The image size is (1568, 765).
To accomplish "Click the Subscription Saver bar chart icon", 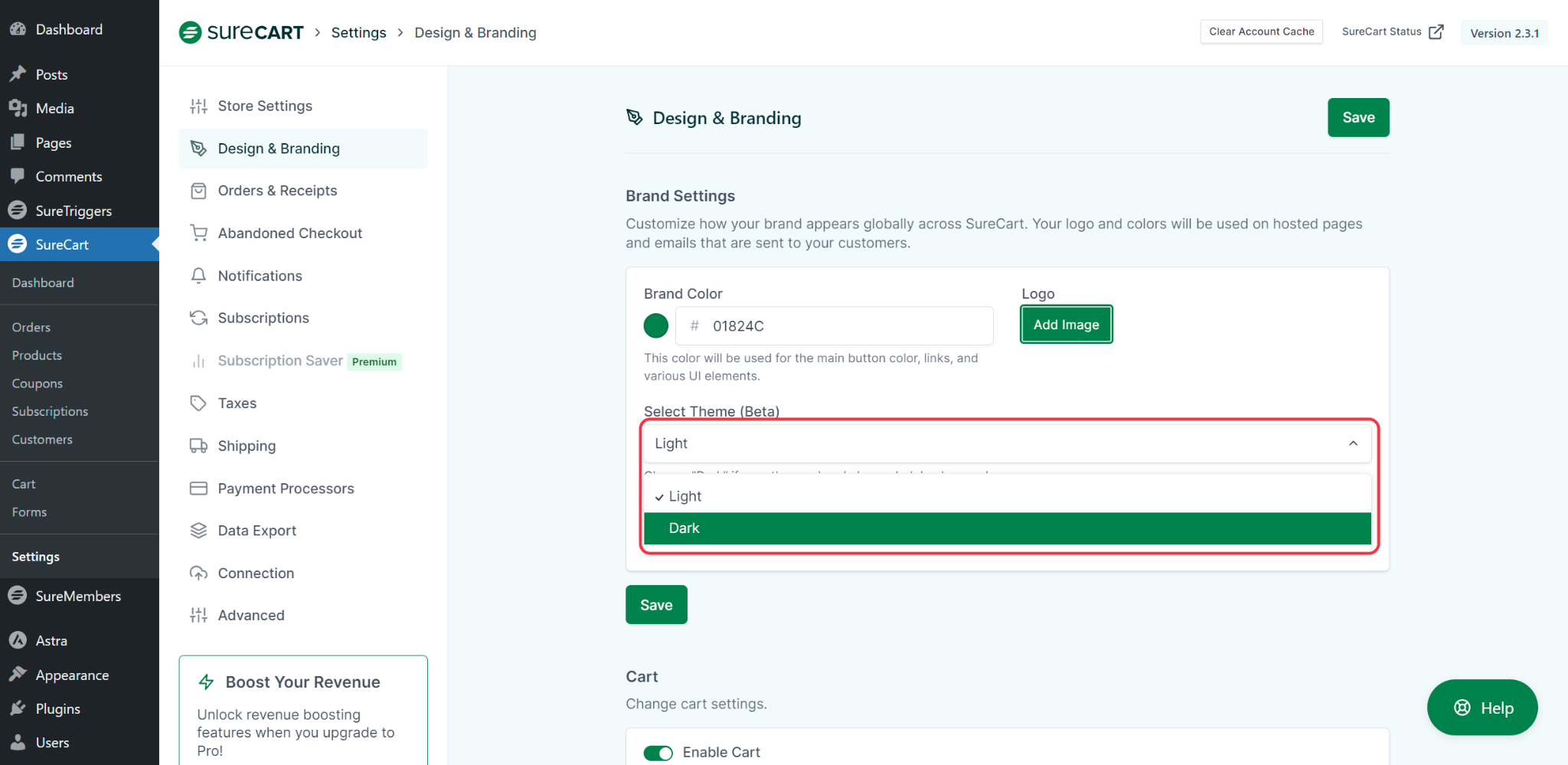I will click(198, 361).
